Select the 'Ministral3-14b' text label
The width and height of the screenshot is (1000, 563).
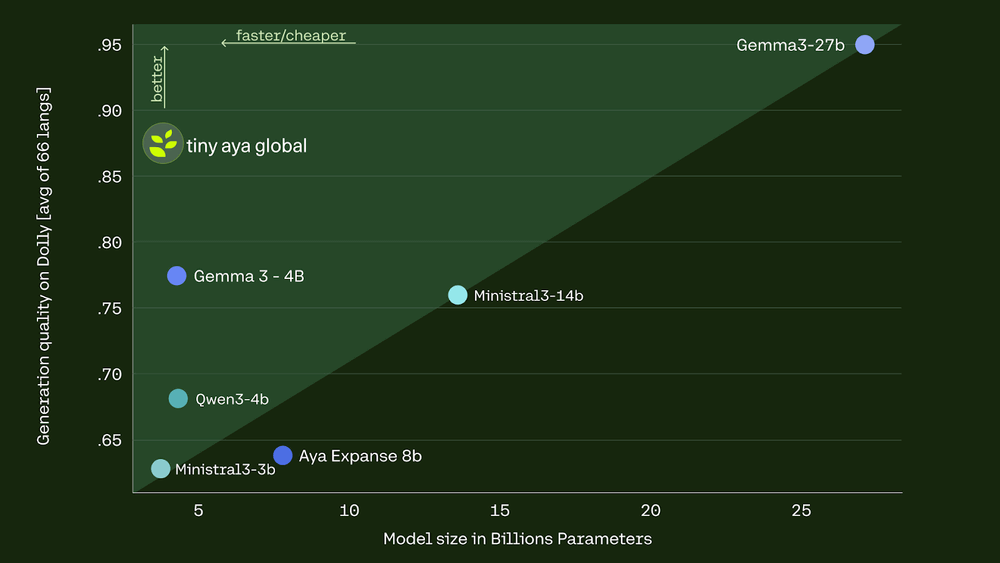[x=528, y=296]
